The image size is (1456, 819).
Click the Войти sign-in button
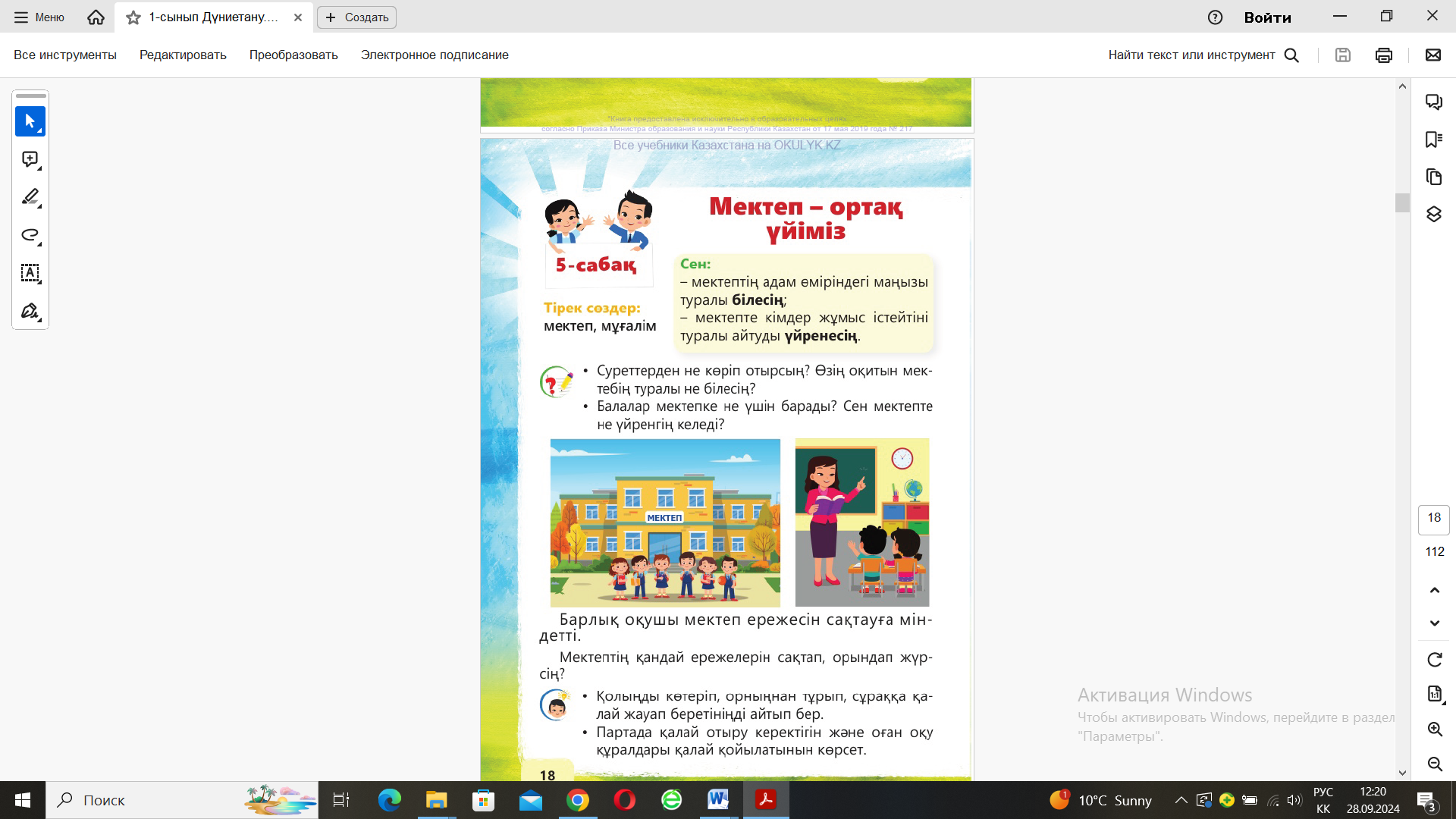coord(1267,17)
